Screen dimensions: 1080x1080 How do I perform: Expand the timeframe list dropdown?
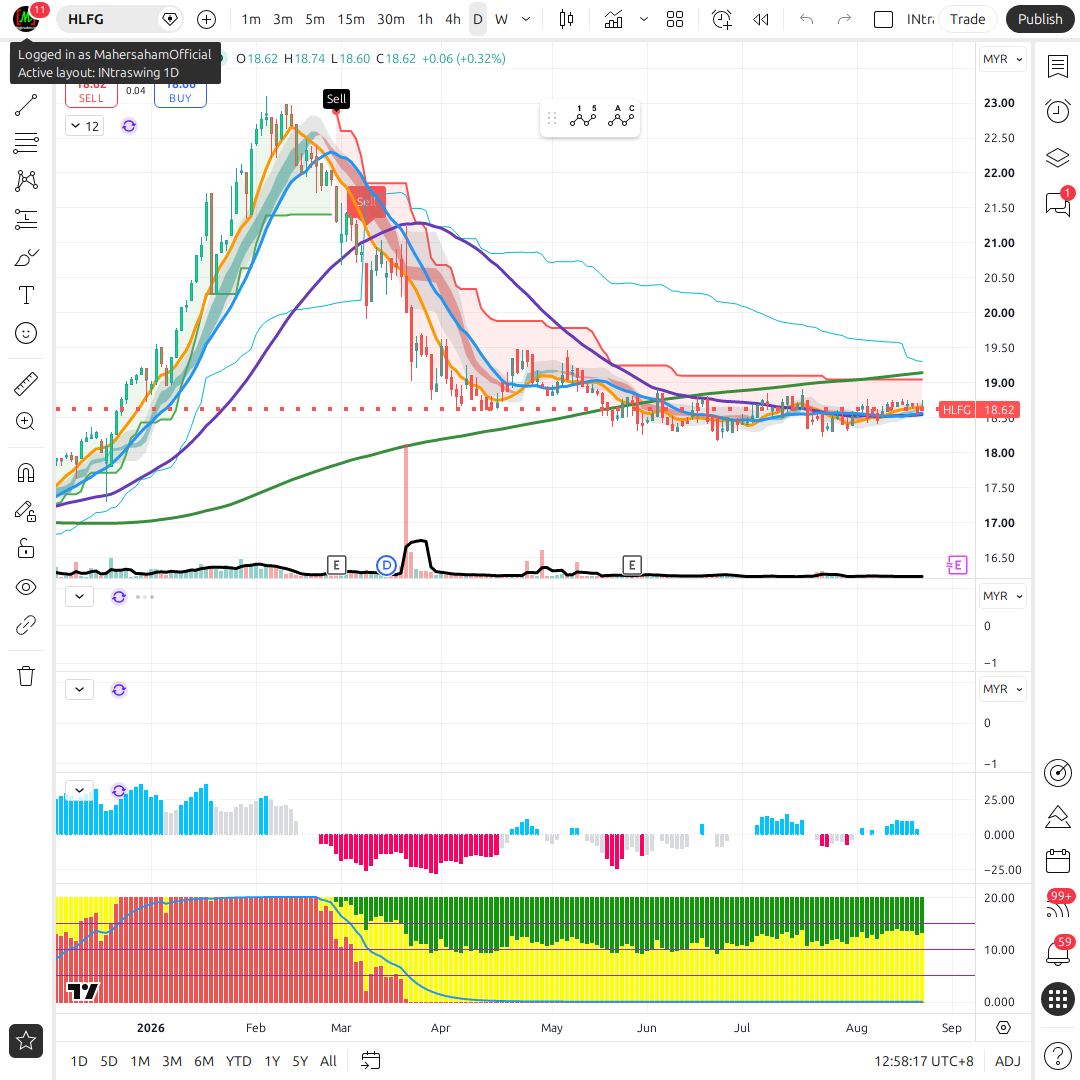(x=526, y=19)
